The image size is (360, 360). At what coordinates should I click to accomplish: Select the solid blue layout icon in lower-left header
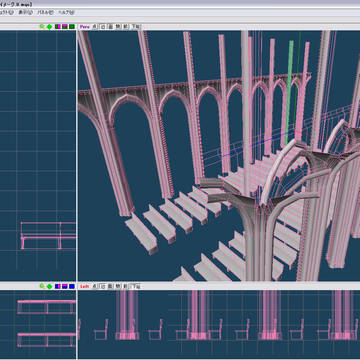[x=72, y=286]
